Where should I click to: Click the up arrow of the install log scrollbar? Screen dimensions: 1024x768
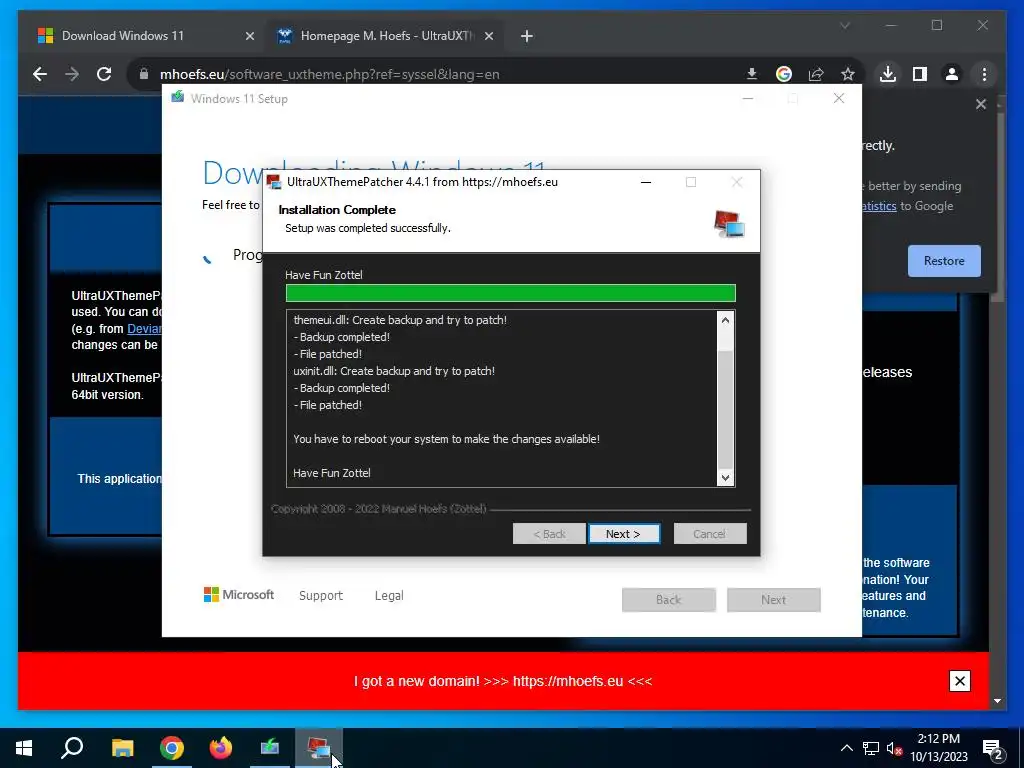click(725, 320)
